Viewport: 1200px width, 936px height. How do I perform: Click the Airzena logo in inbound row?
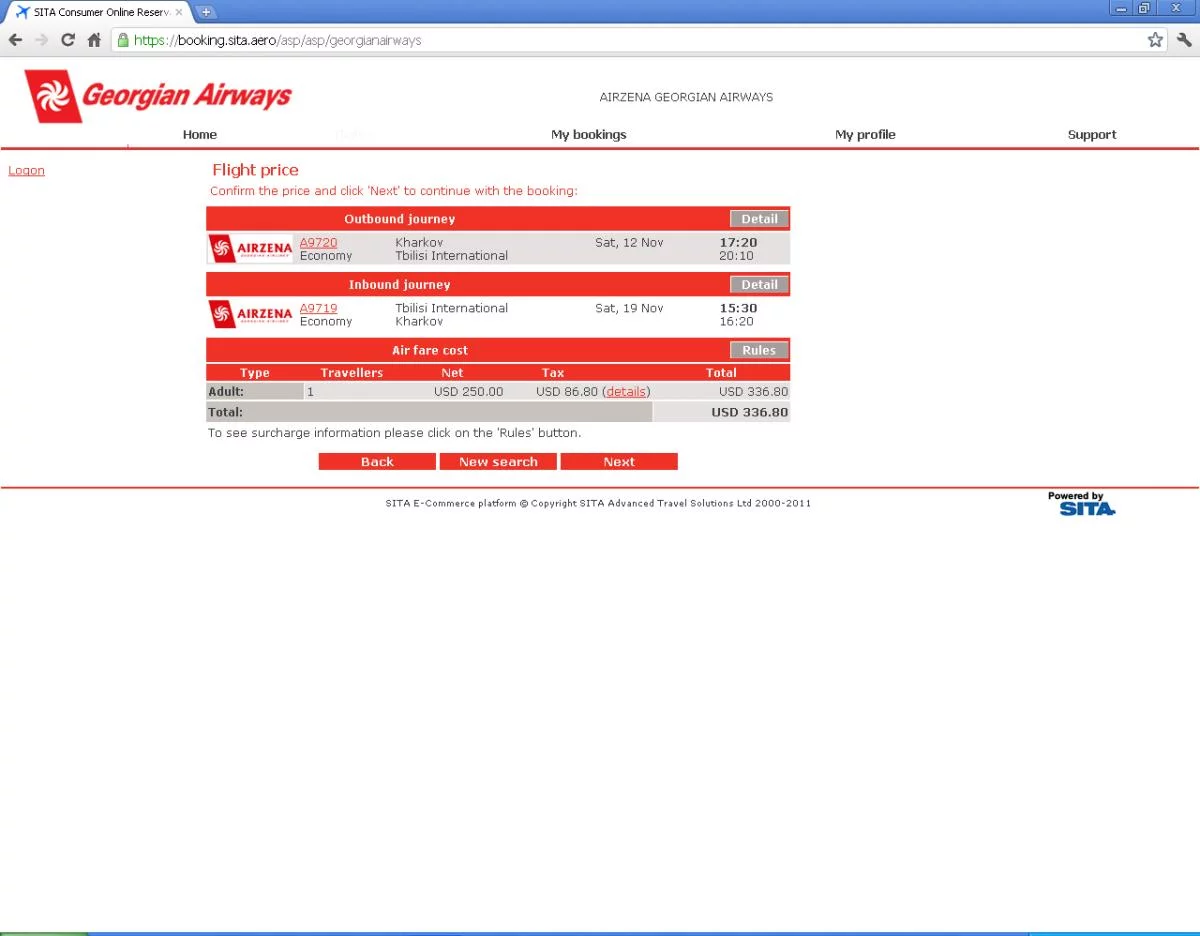pos(251,314)
